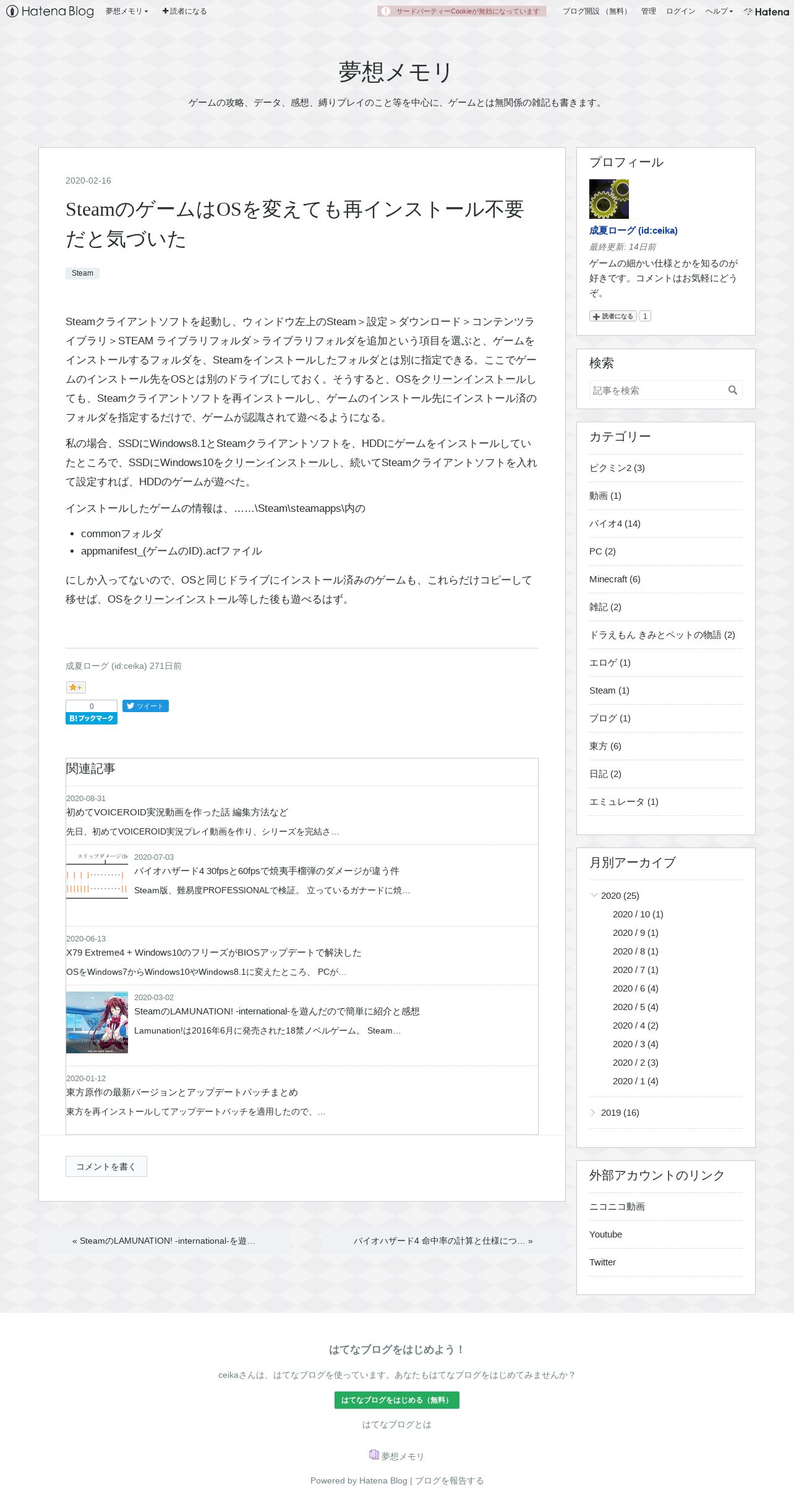Click the Hatena Blog logo
Screen dimensions: 794x1512
[49, 11]
